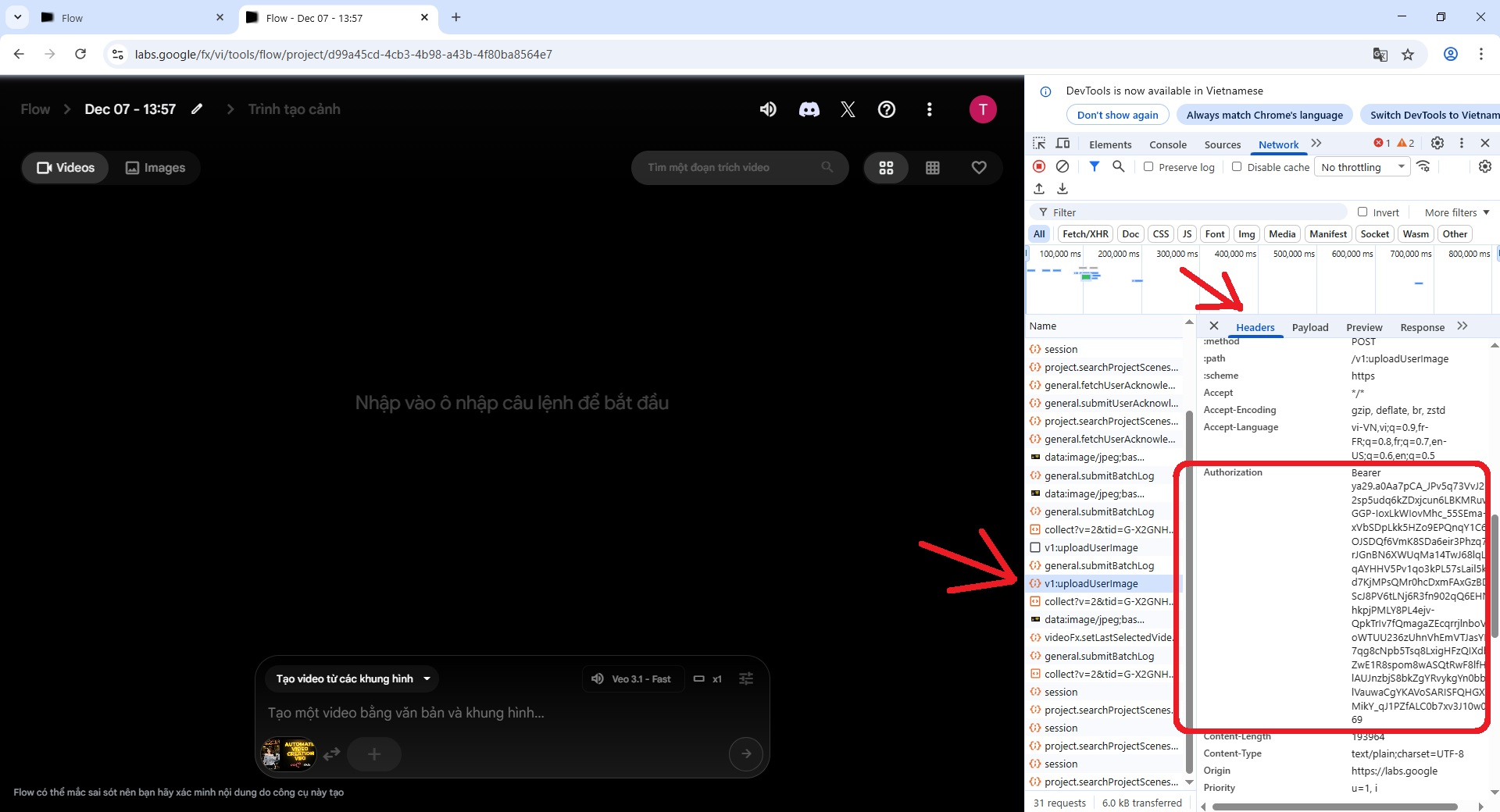Open the No throttling dropdown
Screen dimensions: 1500x812
pyautogui.click(x=1362, y=167)
